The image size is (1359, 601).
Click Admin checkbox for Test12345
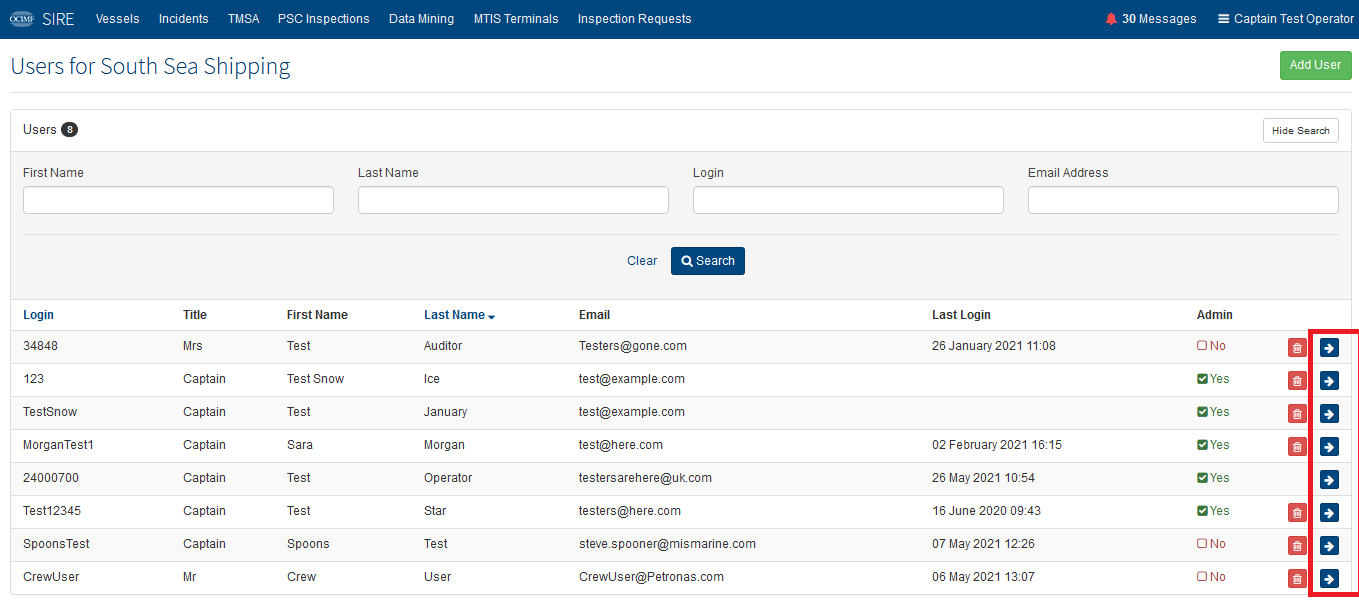1202,511
